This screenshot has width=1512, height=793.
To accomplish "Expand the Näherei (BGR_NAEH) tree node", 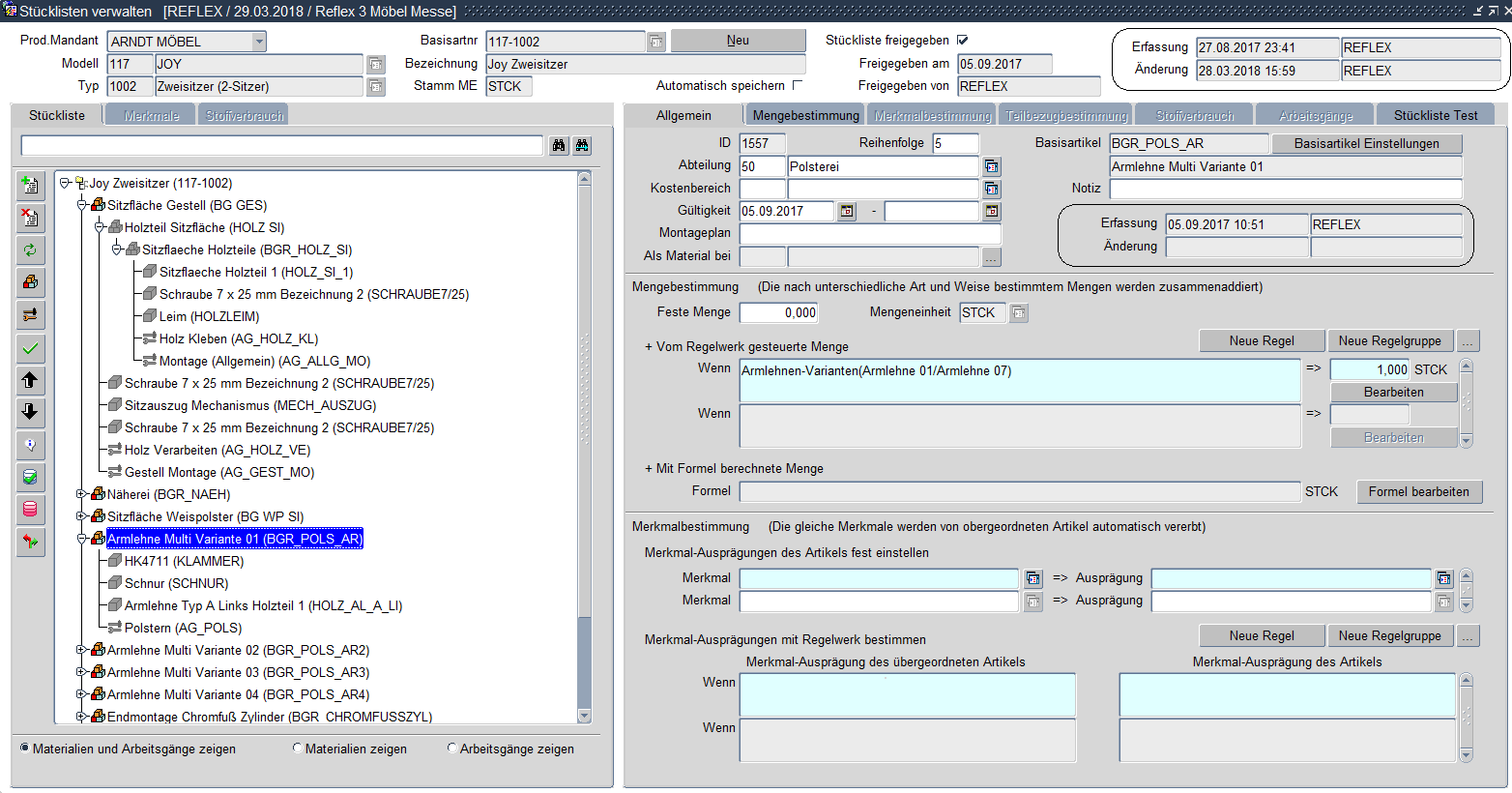I will (x=82, y=494).
